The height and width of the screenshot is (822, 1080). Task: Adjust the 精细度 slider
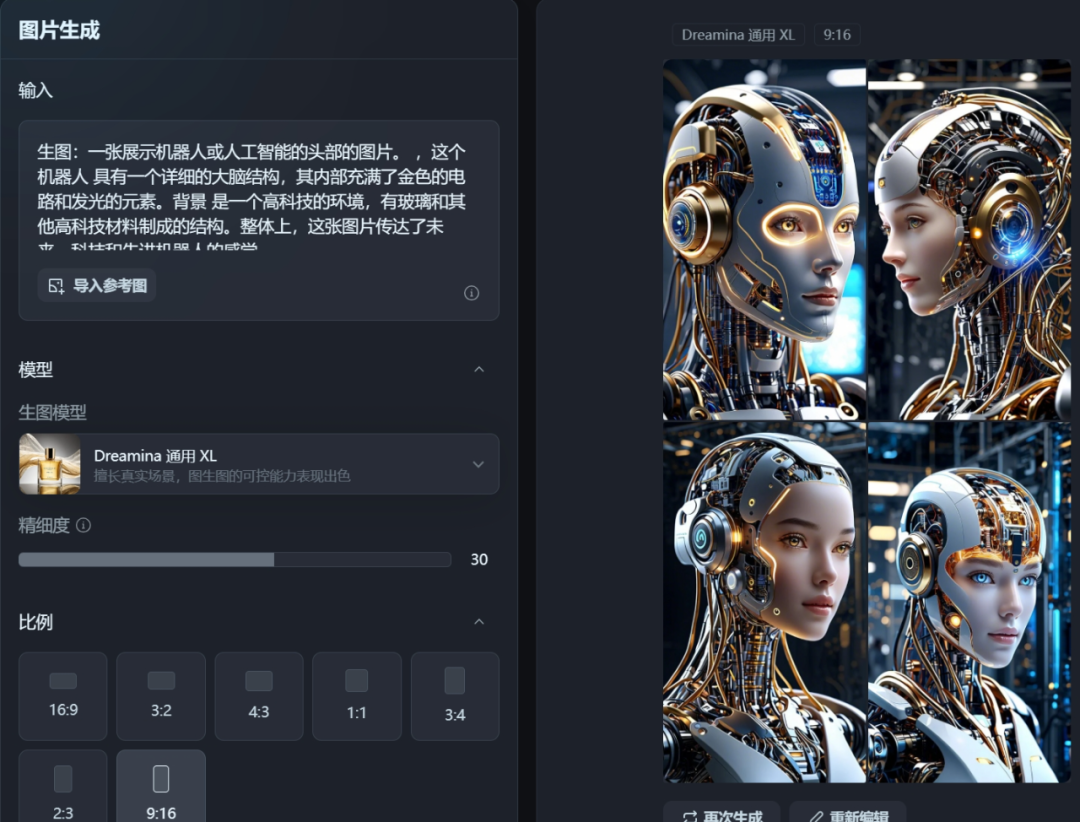235,559
